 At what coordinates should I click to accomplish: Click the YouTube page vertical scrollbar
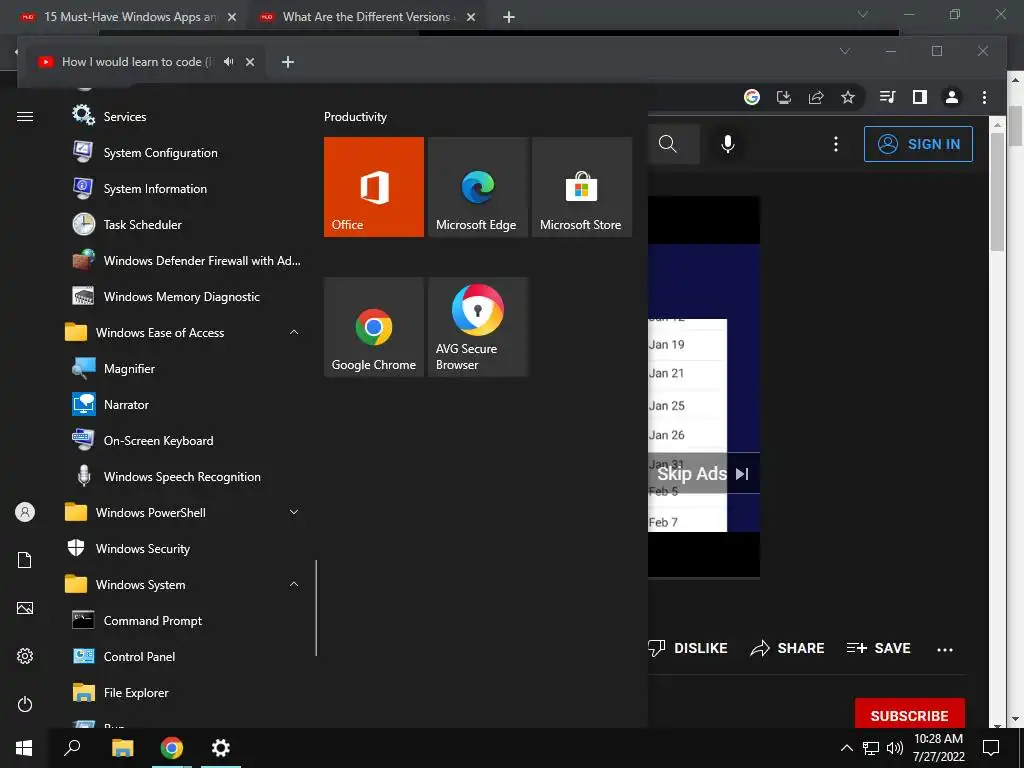997,192
